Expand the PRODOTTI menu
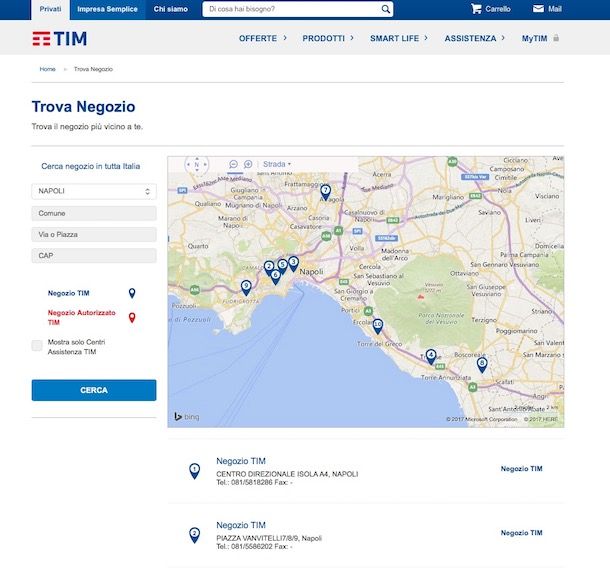The width and height of the screenshot is (610, 575). pos(328,38)
